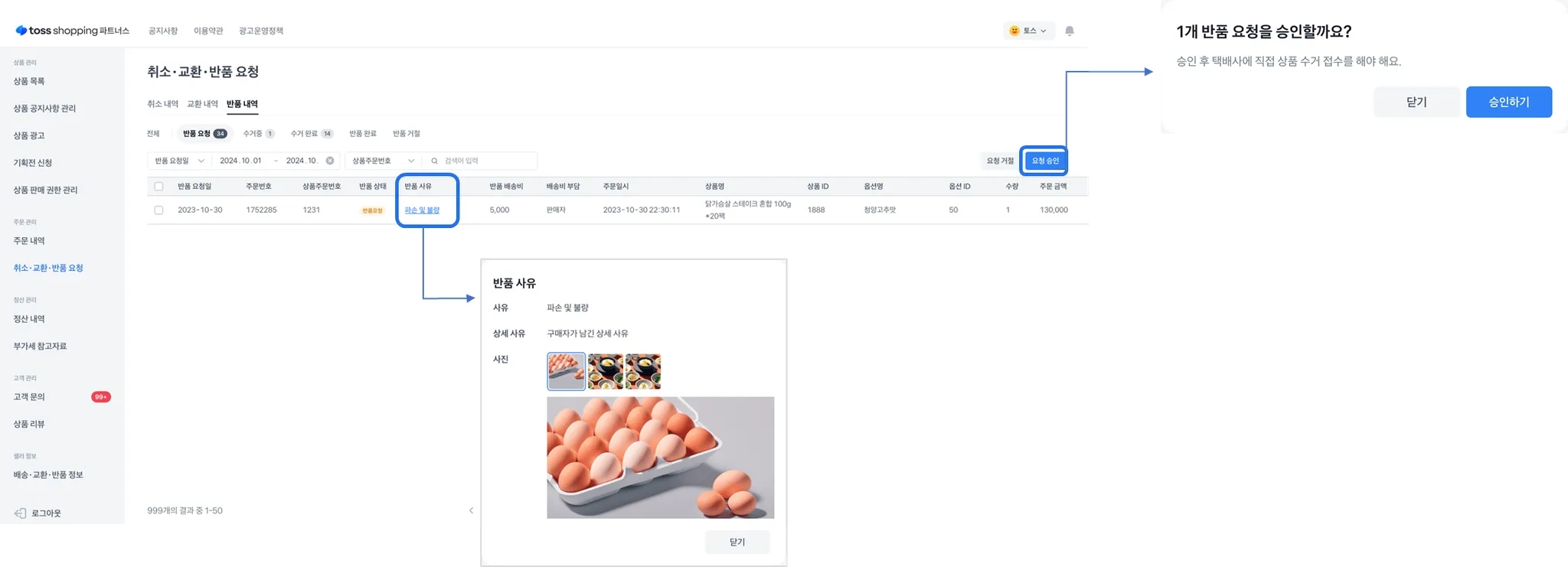Open the 토스 account dropdown menu

1028,31
